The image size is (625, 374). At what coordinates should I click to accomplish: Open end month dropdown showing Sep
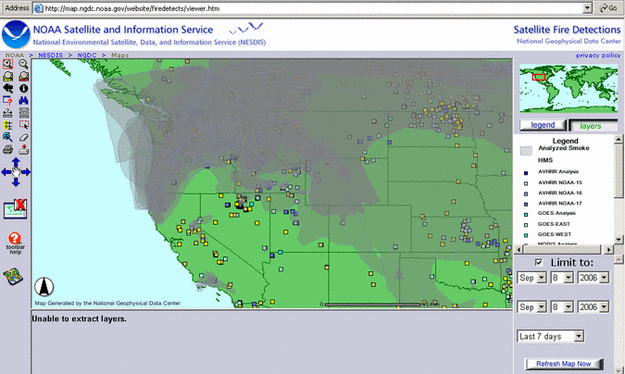click(532, 307)
